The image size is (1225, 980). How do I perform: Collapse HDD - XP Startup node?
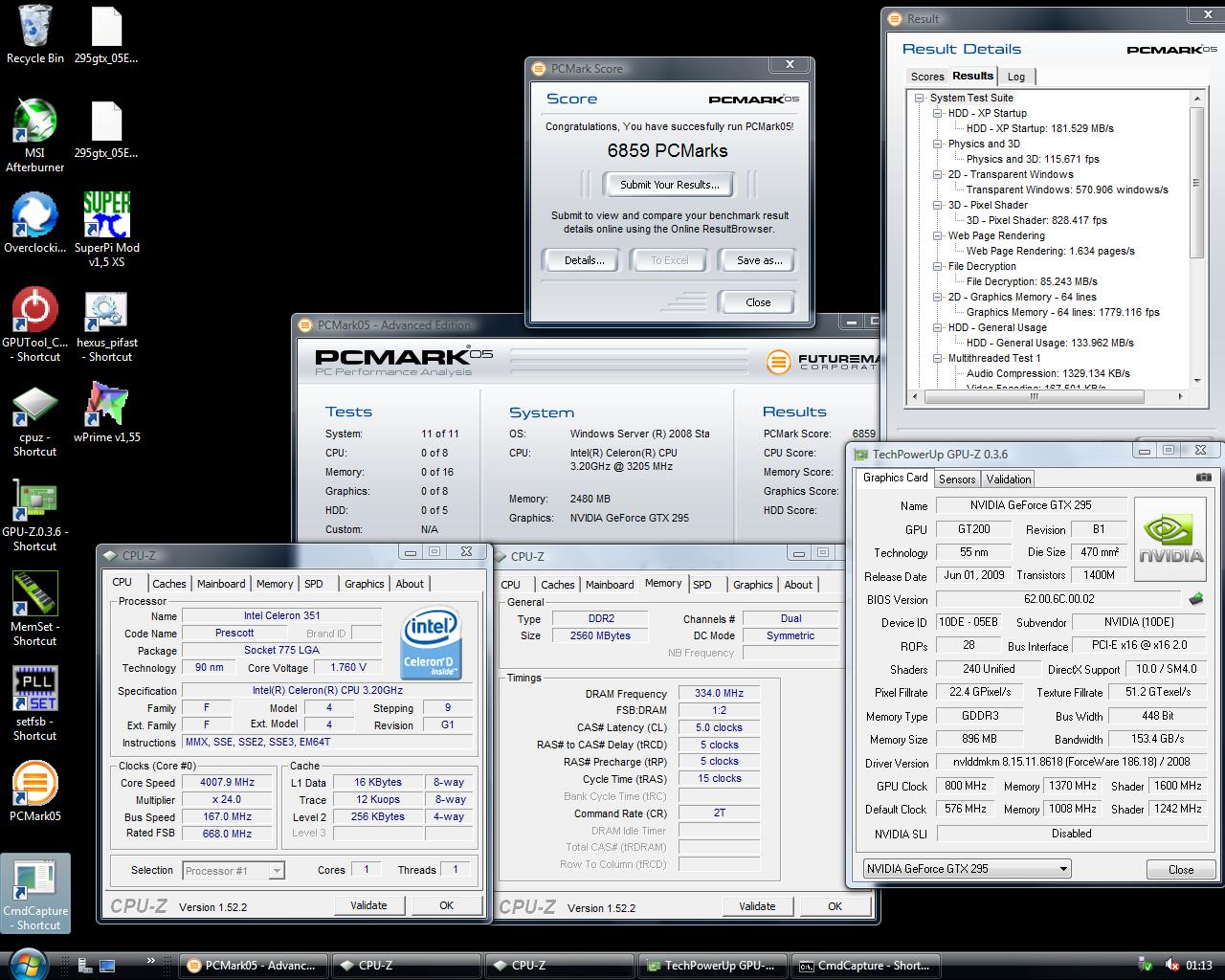(x=938, y=113)
